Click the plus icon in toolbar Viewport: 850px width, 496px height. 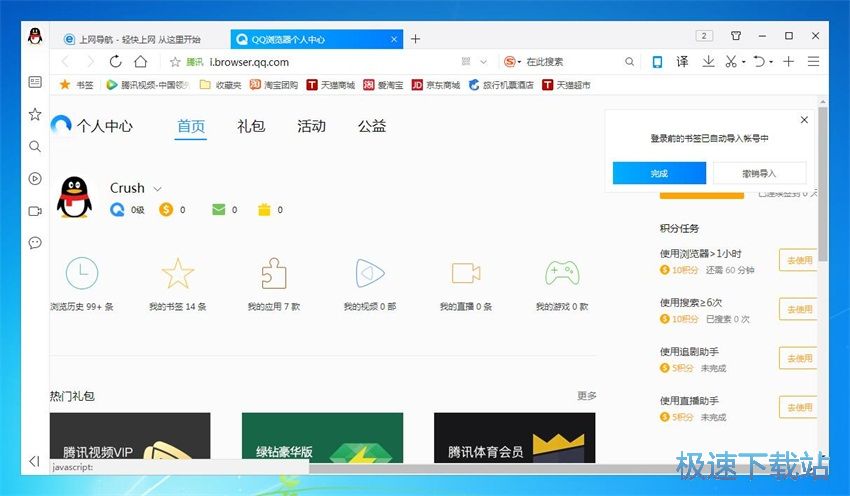tap(788, 62)
